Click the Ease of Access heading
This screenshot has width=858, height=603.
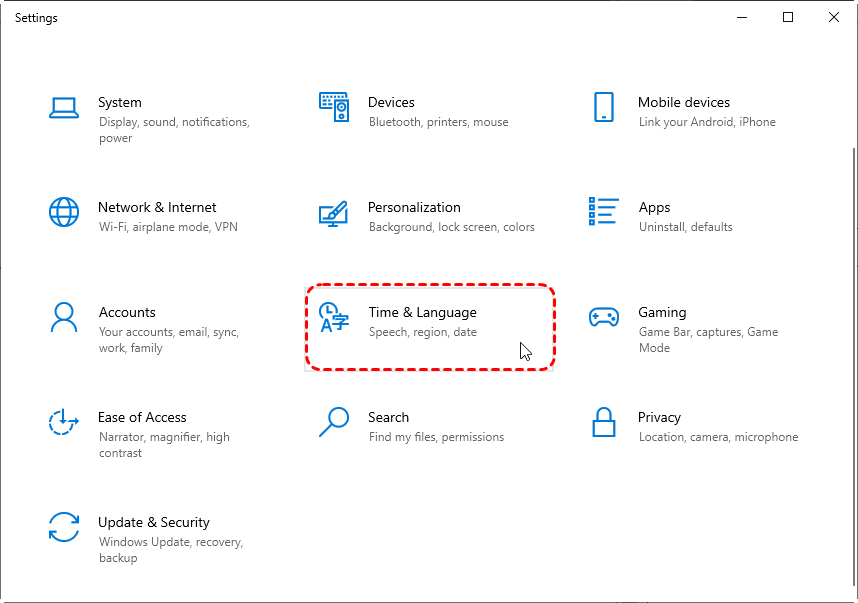coord(142,417)
